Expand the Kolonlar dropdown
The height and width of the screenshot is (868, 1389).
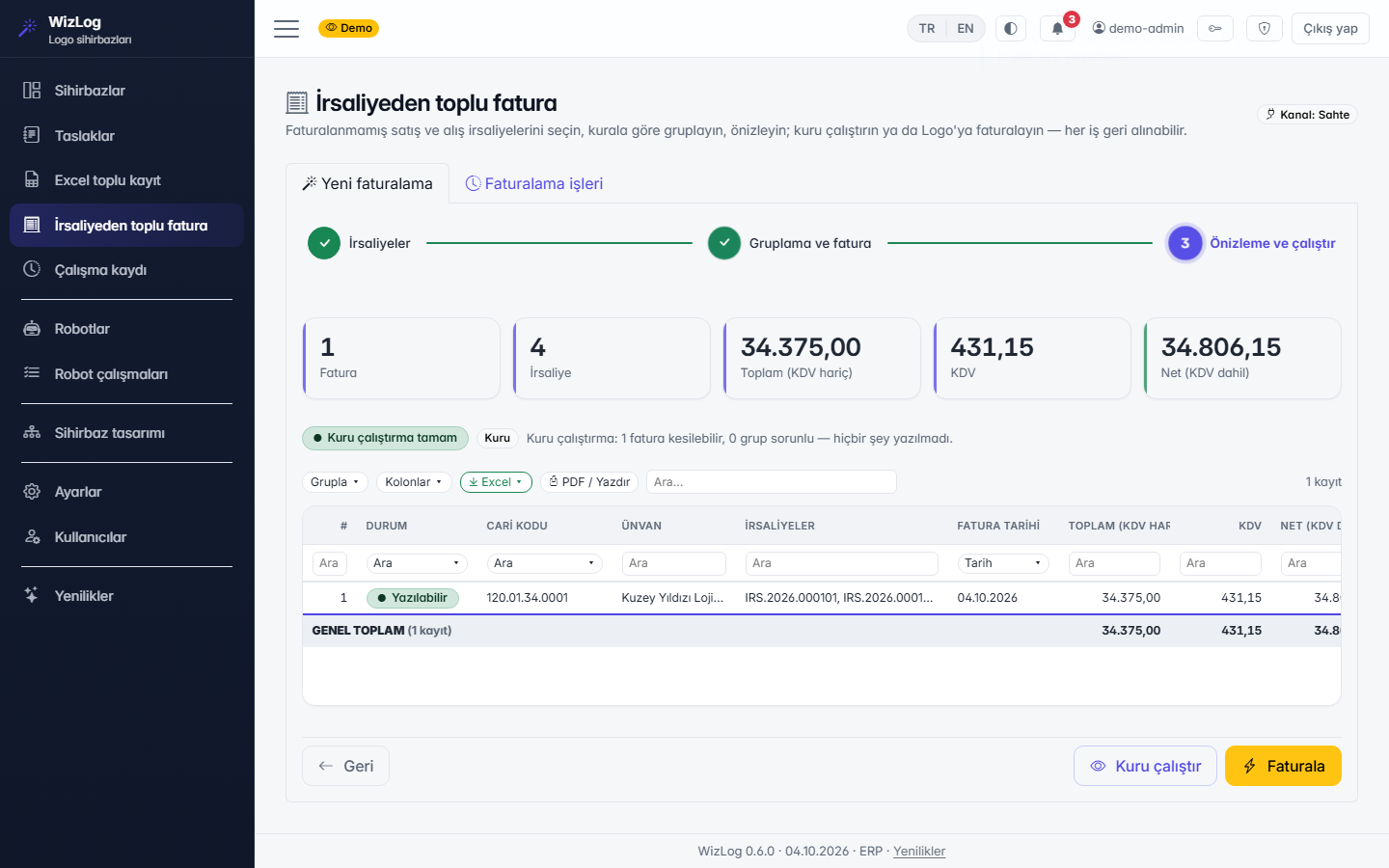tap(414, 482)
